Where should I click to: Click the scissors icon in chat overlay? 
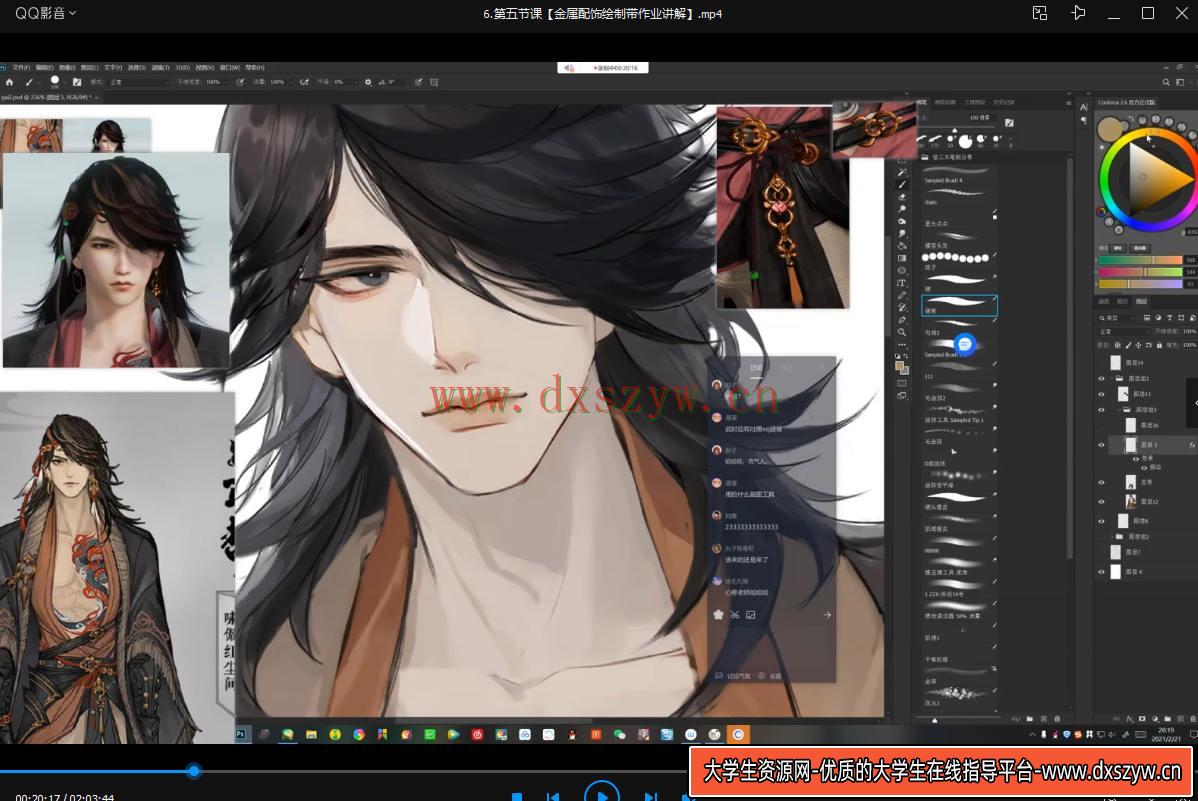[735, 615]
